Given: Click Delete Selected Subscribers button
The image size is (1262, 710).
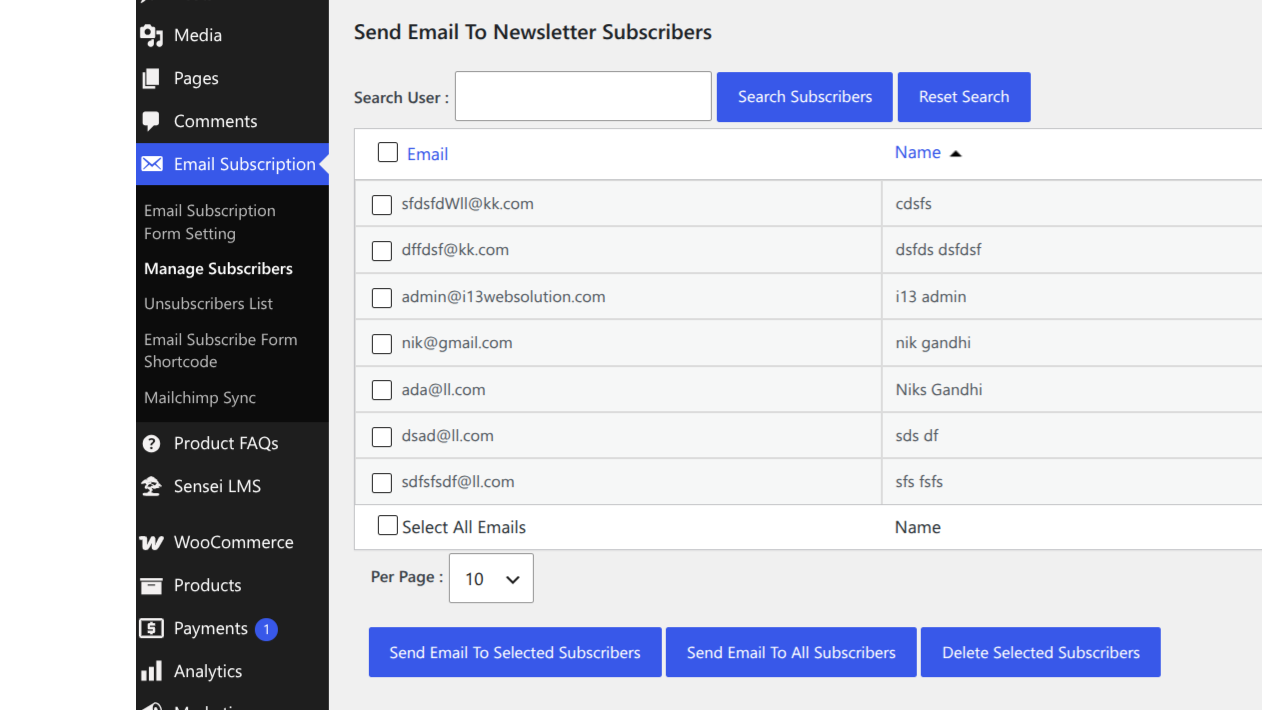Looking at the screenshot, I should (1041, 652).
